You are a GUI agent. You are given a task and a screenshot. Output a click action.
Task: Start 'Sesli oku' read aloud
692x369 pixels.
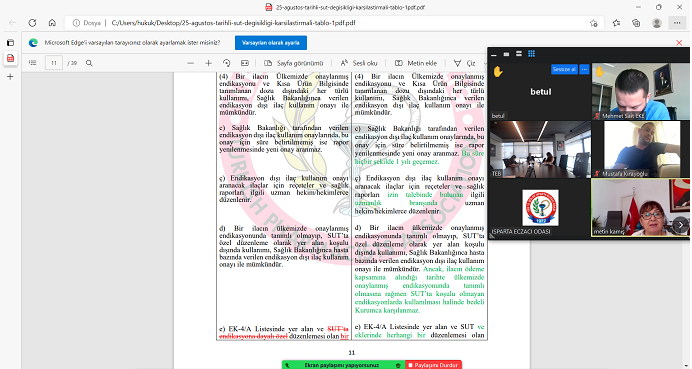click(x=359, y=63)
